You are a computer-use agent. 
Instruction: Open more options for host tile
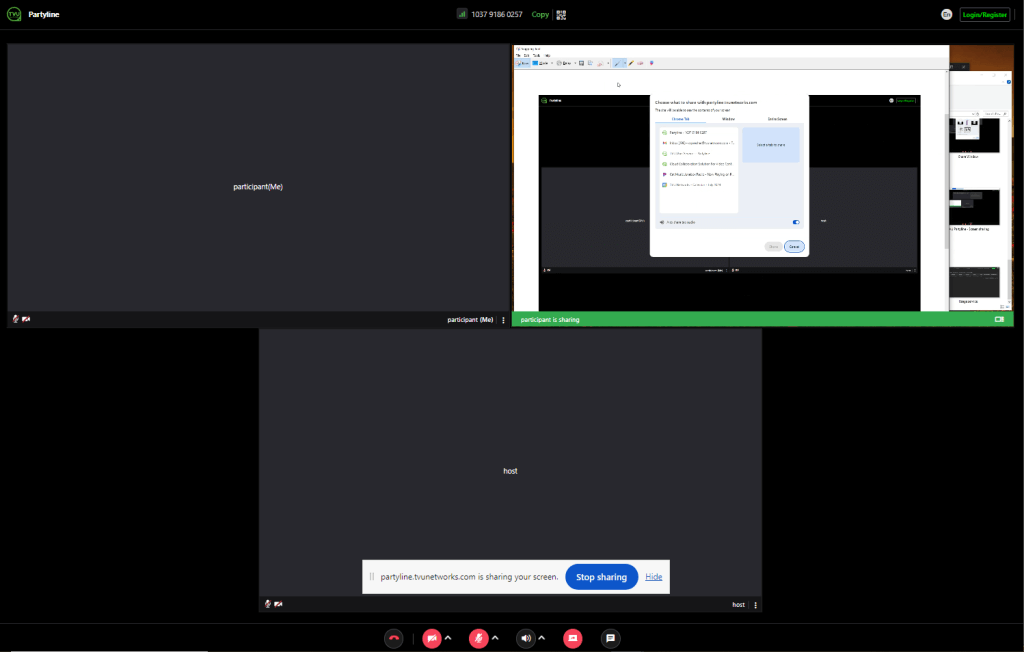click(756, 605)
